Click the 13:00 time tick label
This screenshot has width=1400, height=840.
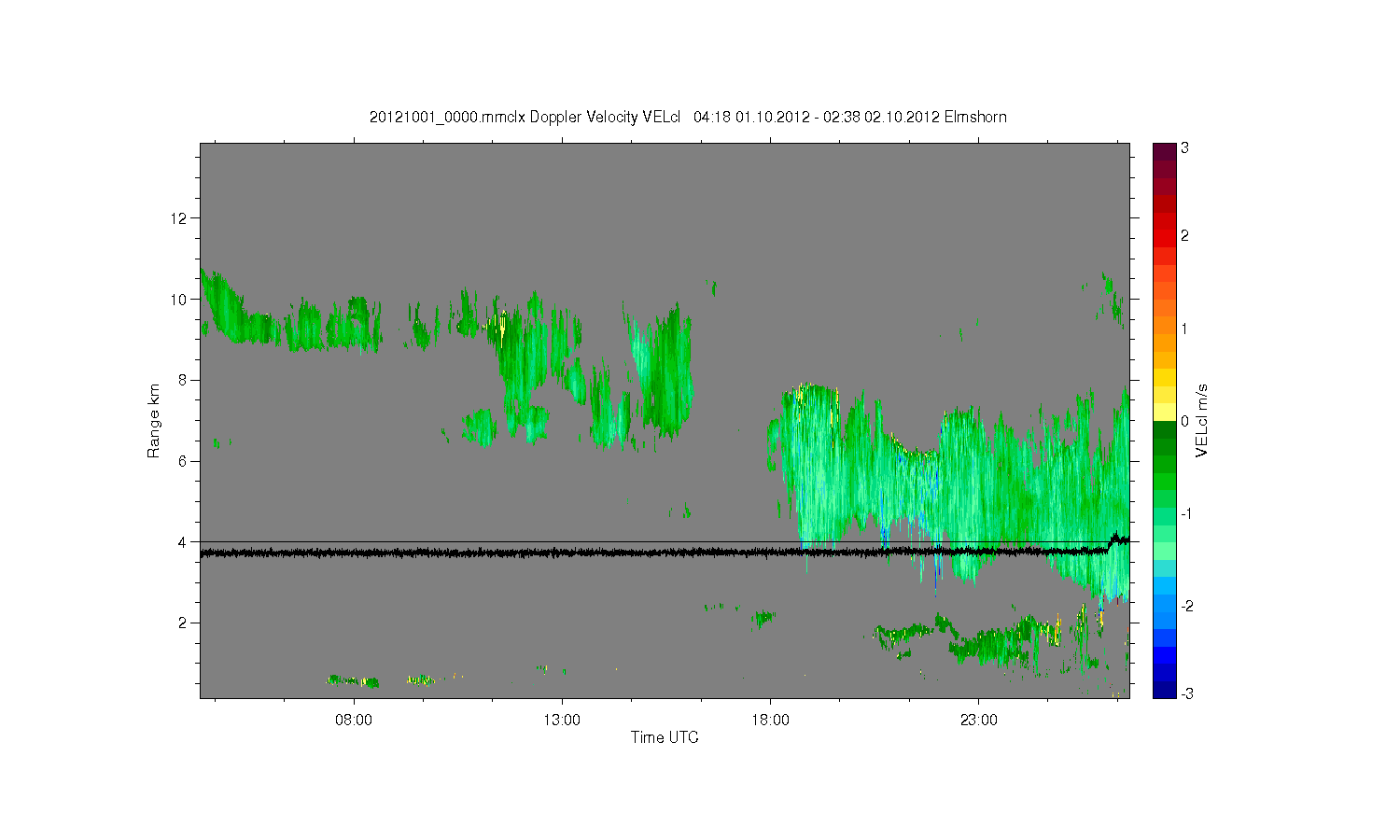pyautogui.click(x=562, y=720)
